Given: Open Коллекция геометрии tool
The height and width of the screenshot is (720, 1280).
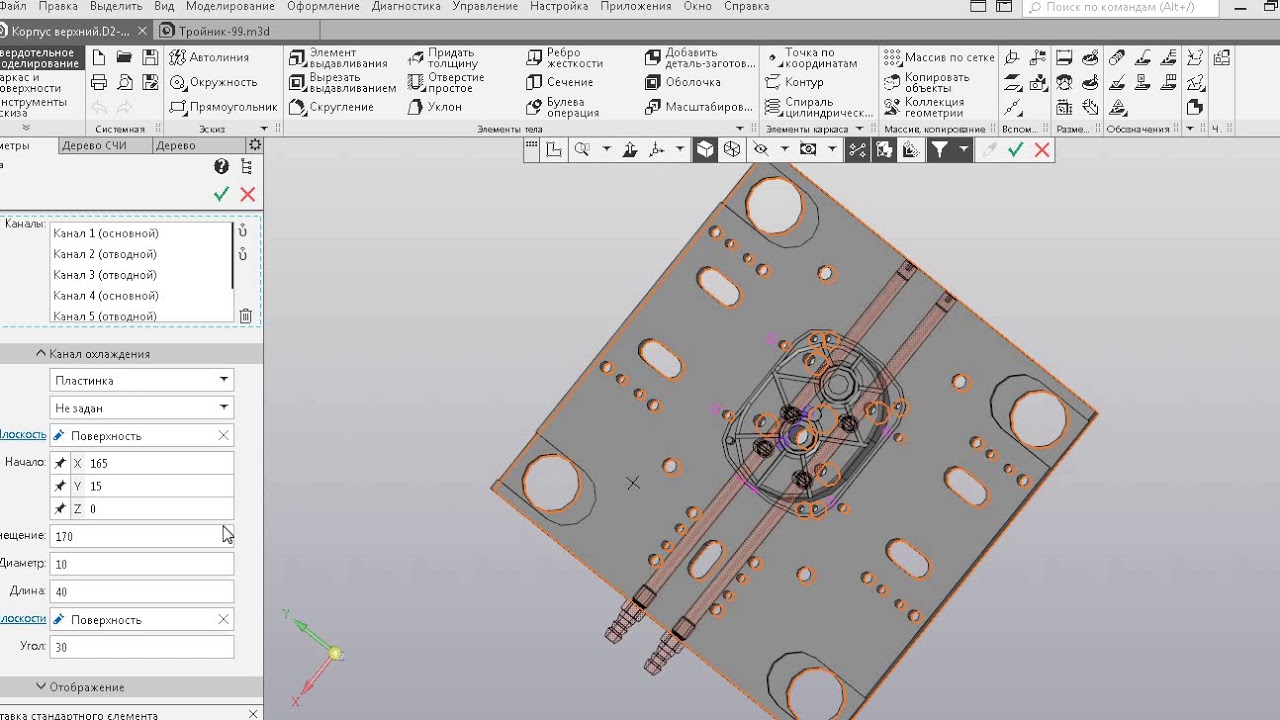Looking at the screenshot, I should [925, 107].
